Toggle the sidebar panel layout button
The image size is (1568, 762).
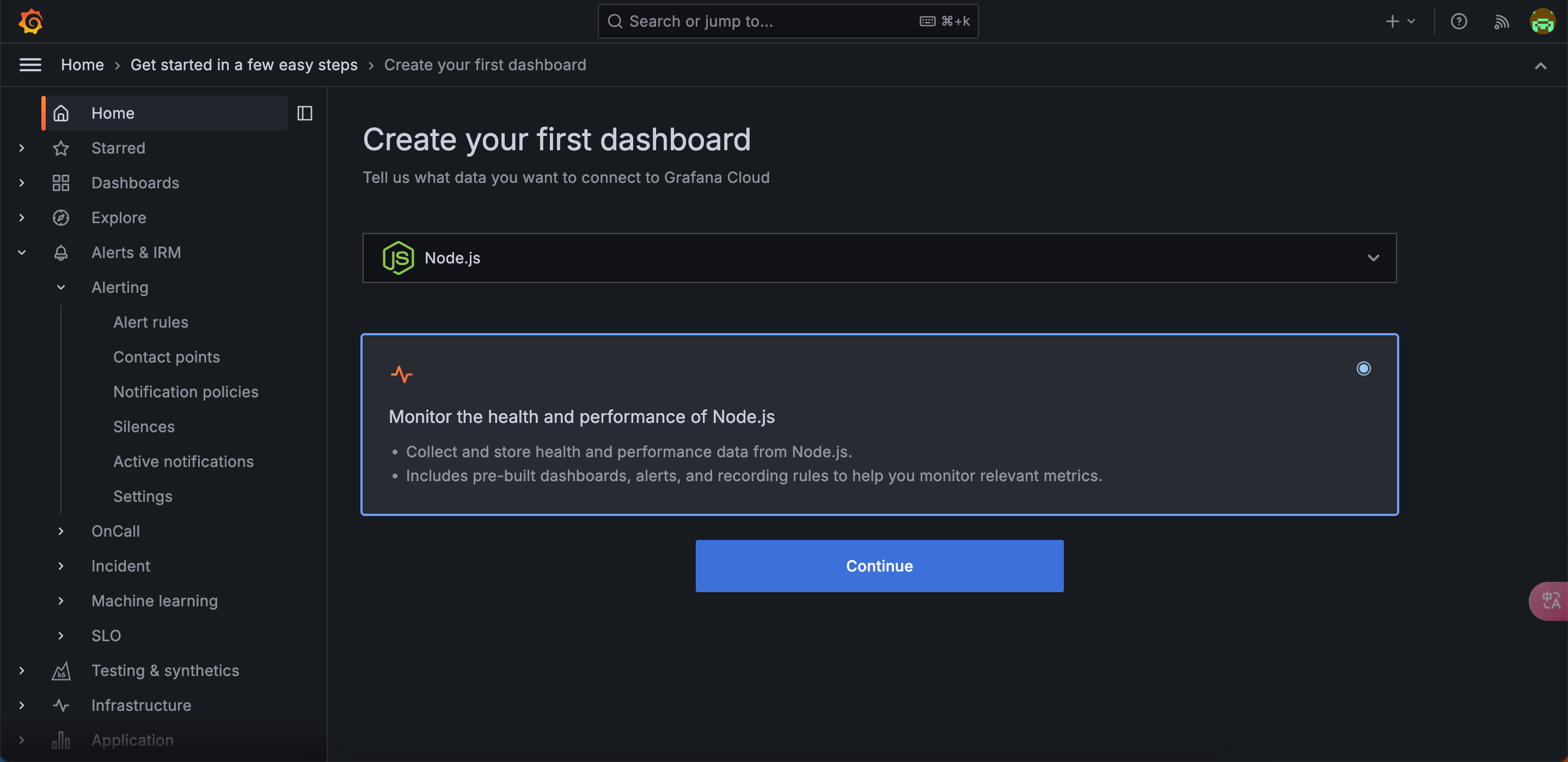(x=305, y=113)
